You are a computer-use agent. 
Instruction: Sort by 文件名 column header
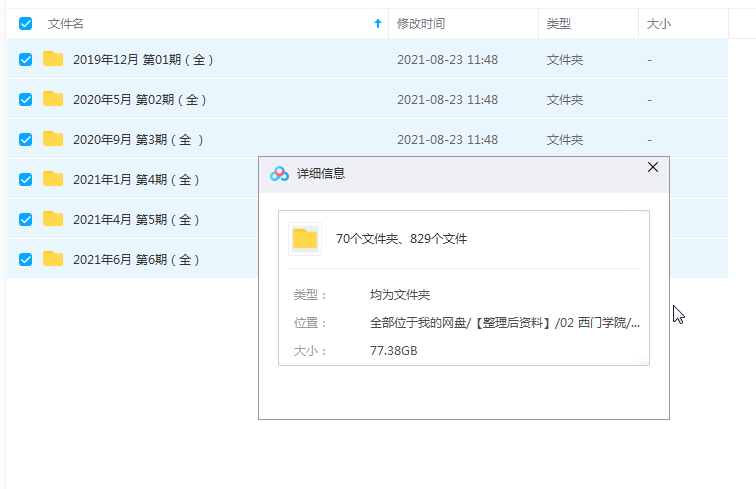click(x=66, y=24)
